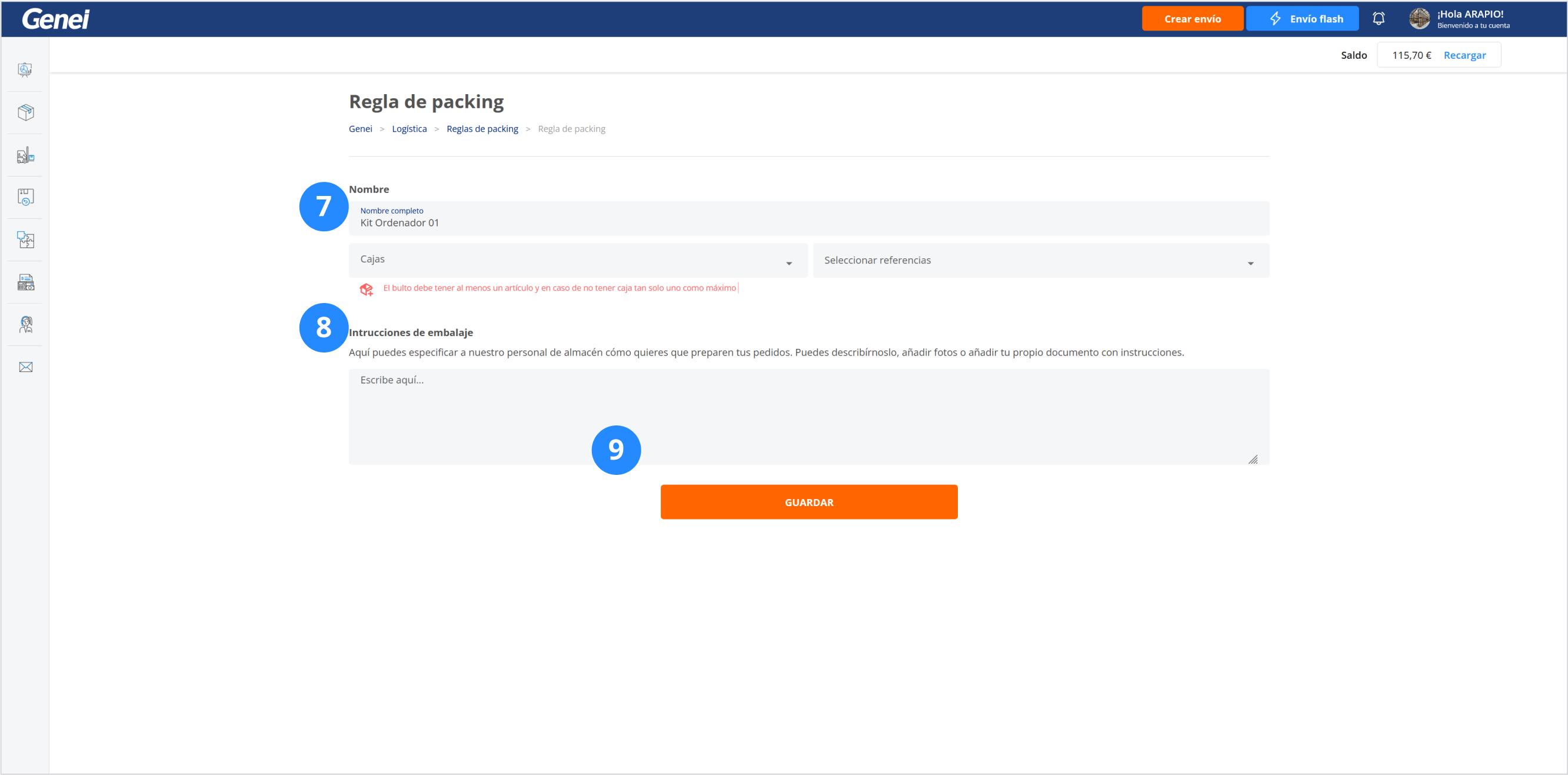Contact support via the agent headset icon
Viewport: 1568px width, 775px height.
[25, 324]
